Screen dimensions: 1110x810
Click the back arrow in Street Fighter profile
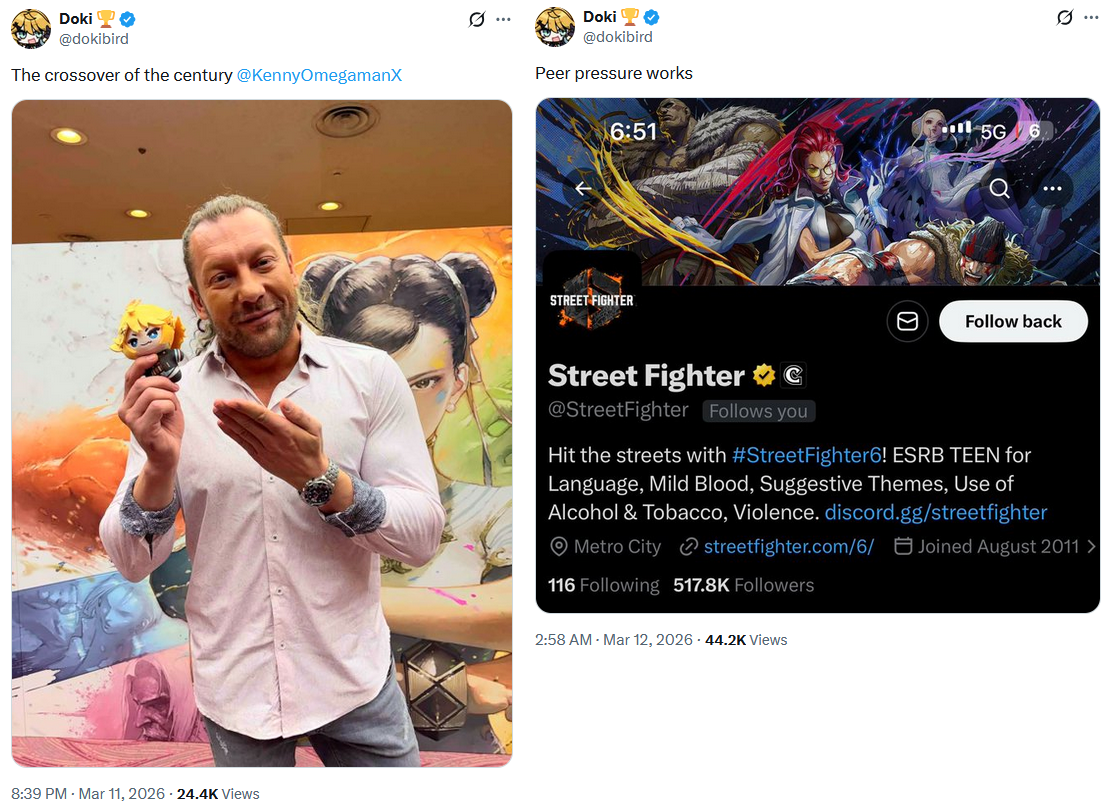click(x=583, y=188)
